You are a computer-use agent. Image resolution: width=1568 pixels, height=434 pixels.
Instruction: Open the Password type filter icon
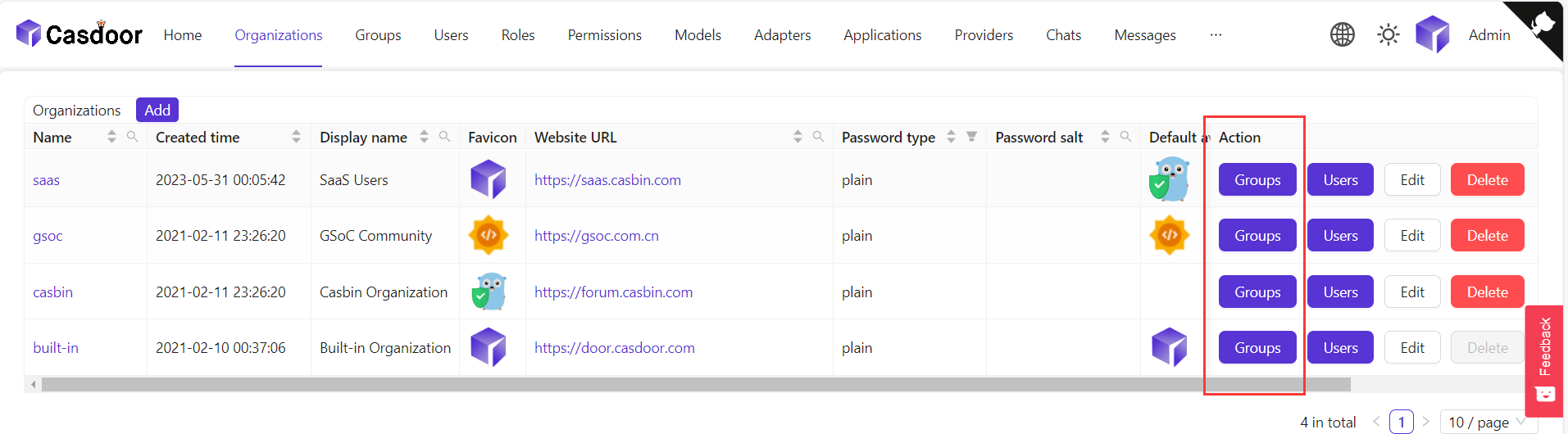click(971, 137)
